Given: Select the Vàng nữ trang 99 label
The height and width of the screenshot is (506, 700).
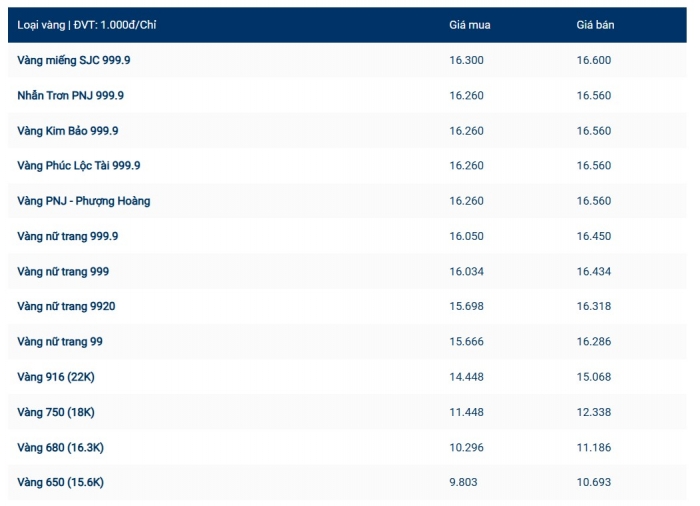Looking at the screenshot, I should [60, 342].
